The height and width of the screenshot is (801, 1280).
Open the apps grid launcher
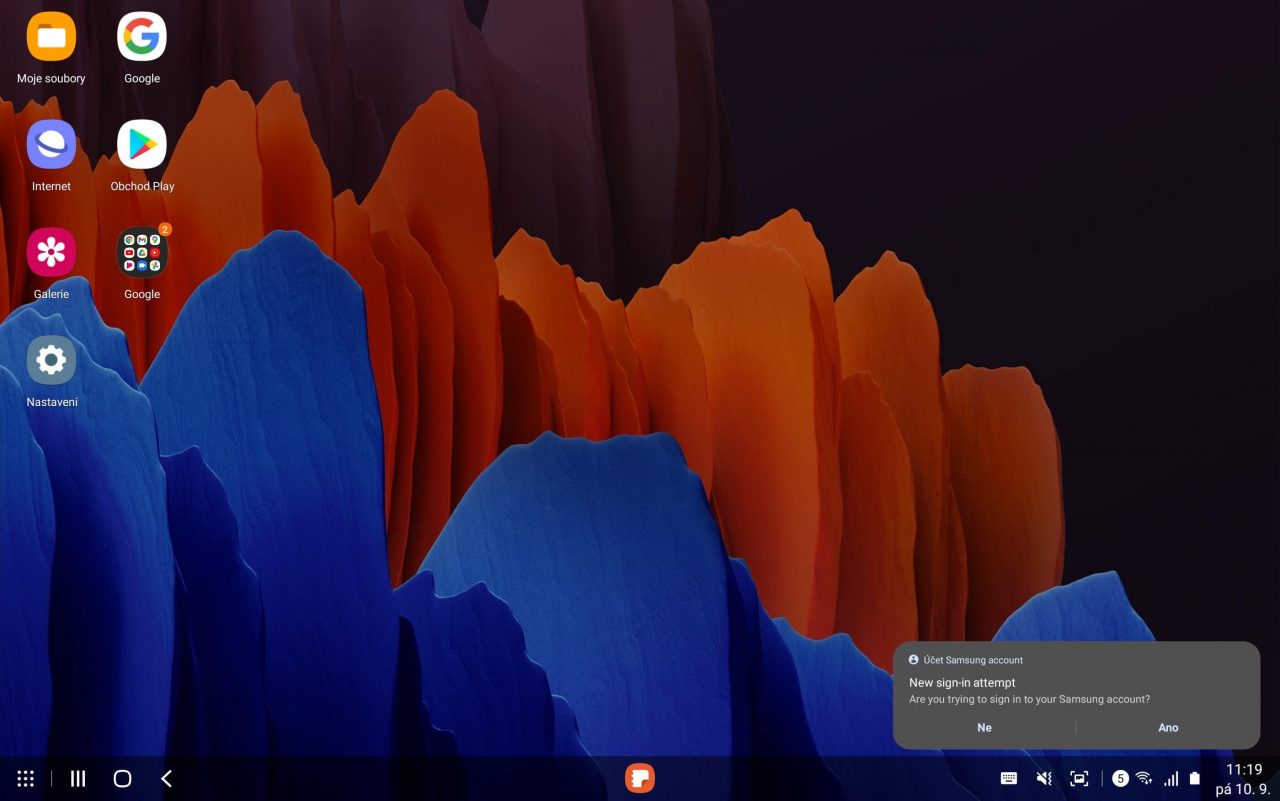[x=26, y=778]
